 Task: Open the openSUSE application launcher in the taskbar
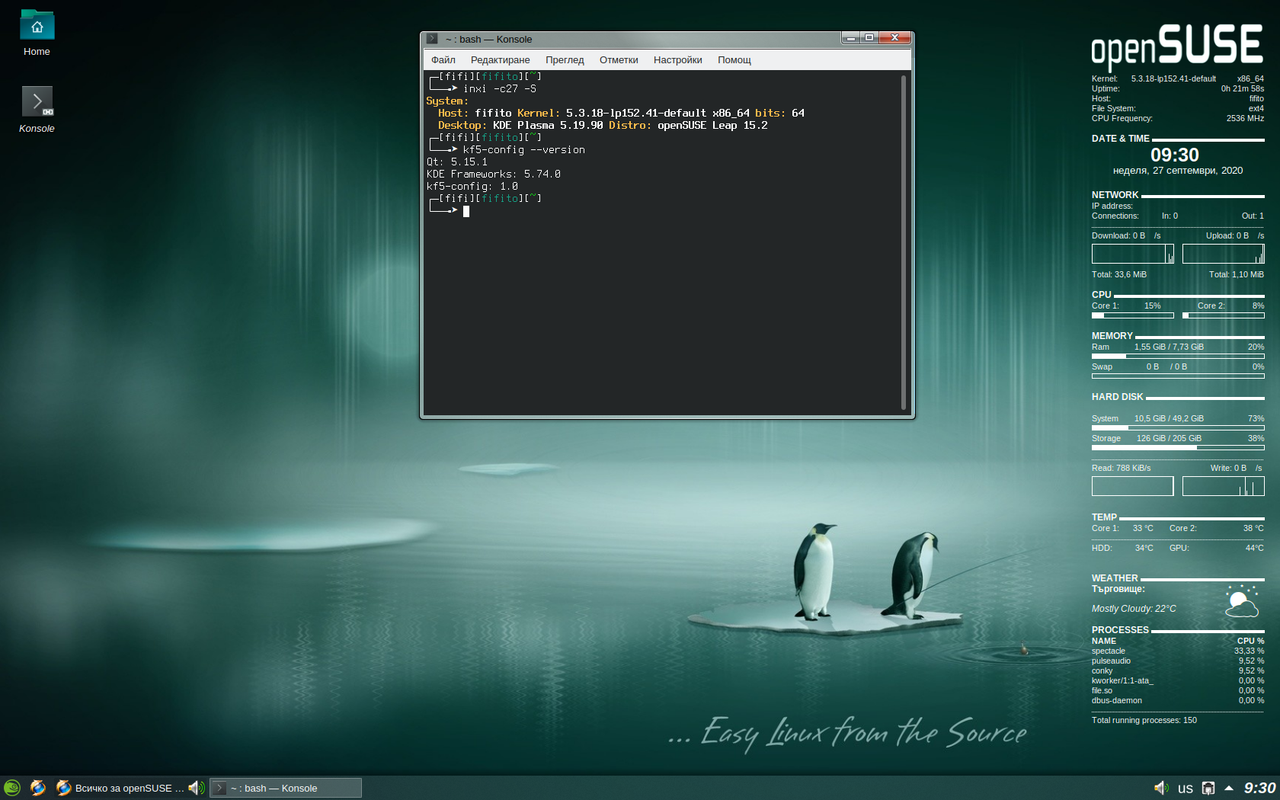12,788
